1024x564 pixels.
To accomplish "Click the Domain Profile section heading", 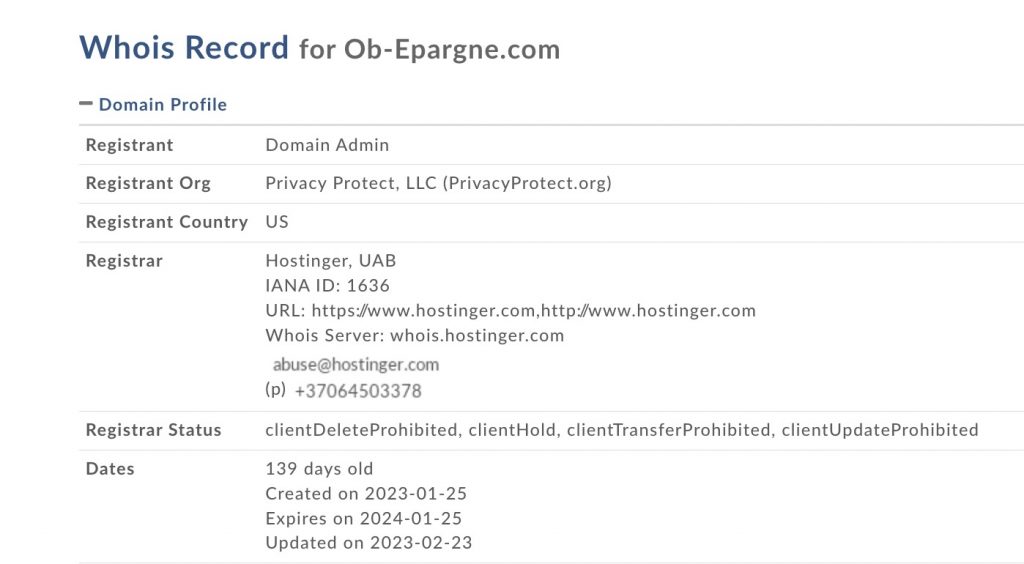I will [163, 104].
